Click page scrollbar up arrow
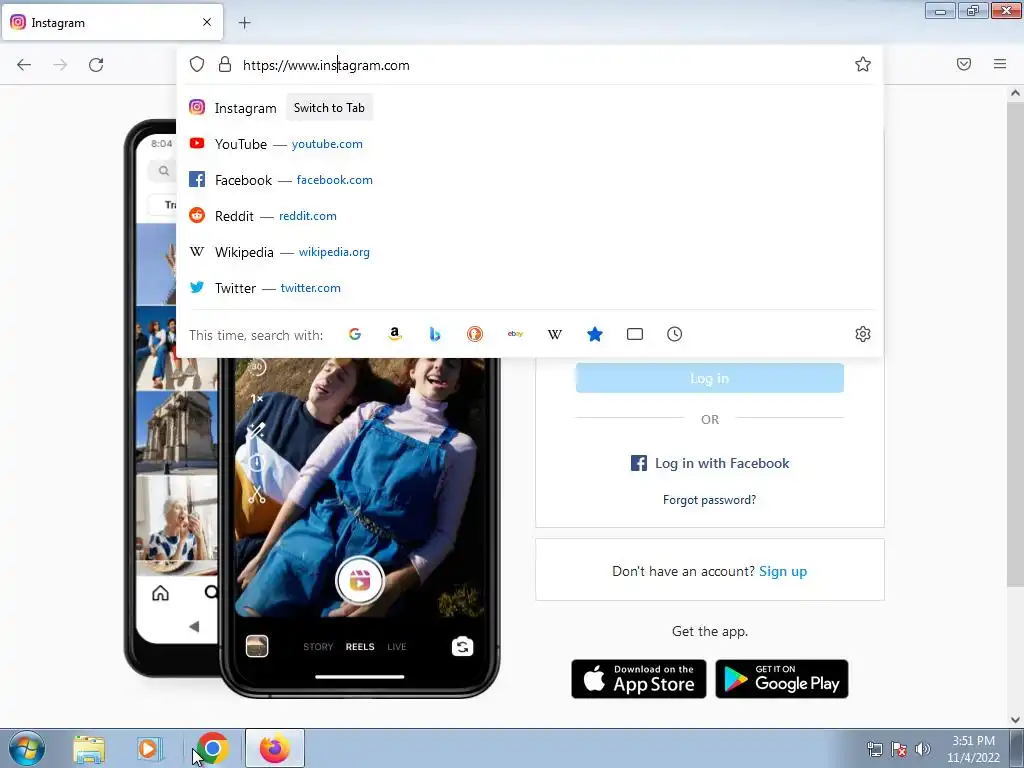1024x768 pixels. [x=1015, y=93]
